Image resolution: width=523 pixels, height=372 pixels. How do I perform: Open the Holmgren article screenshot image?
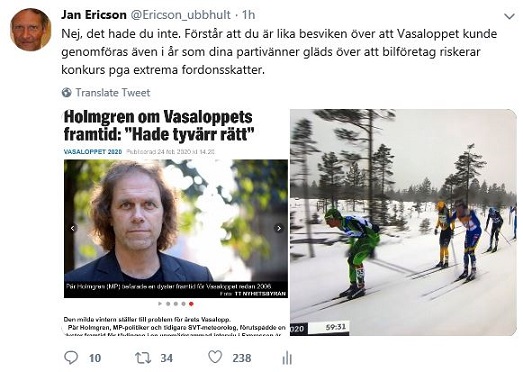(175, 223)
